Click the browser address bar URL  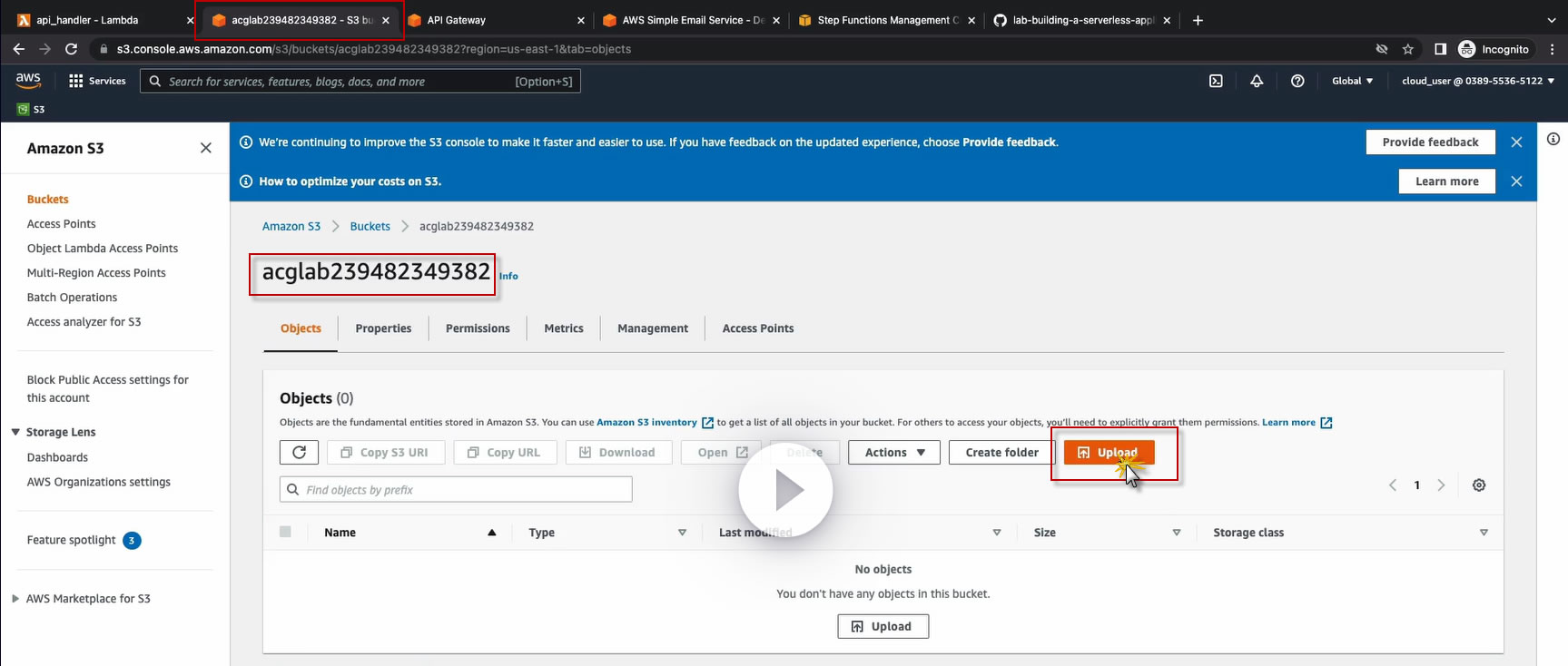[374, 49]
